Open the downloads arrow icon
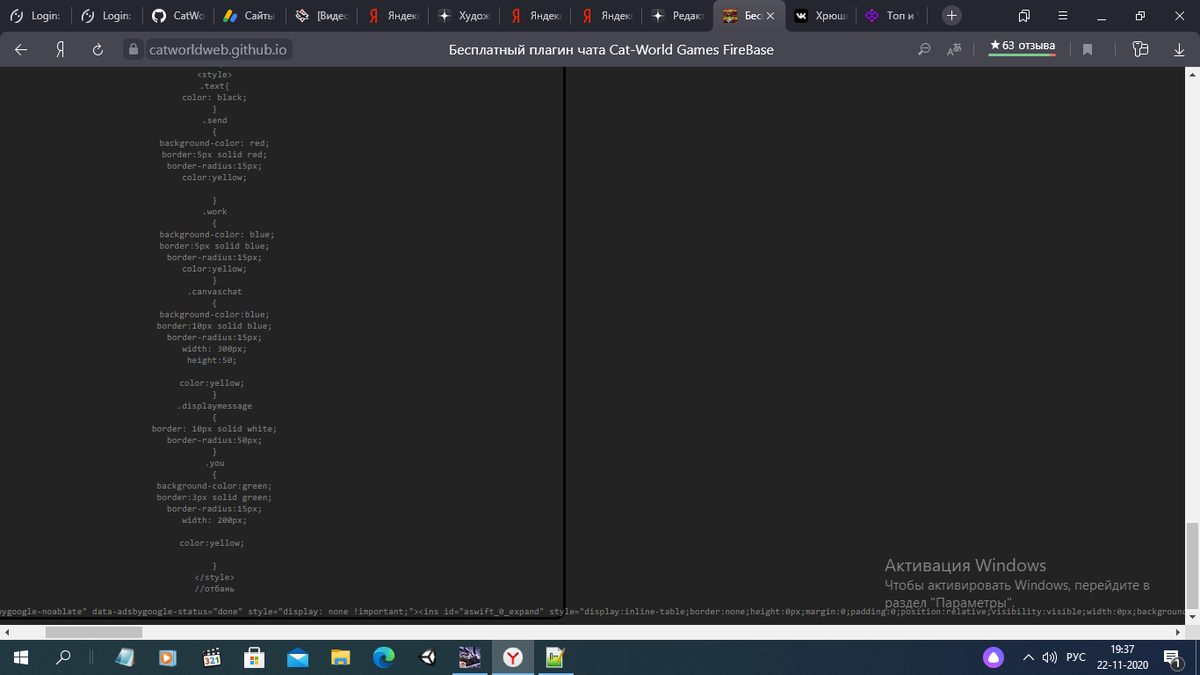This screenshot has height=675, width=1200. [1179, 49]
